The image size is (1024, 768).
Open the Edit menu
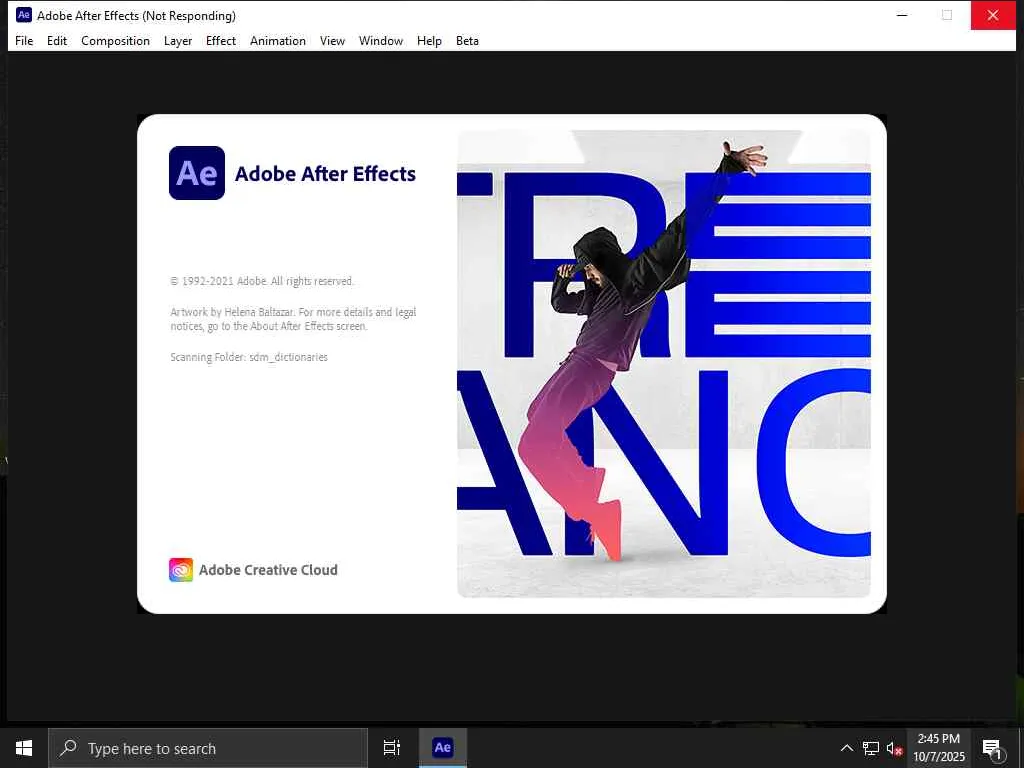pyautogui.click(x=57, y=40)
